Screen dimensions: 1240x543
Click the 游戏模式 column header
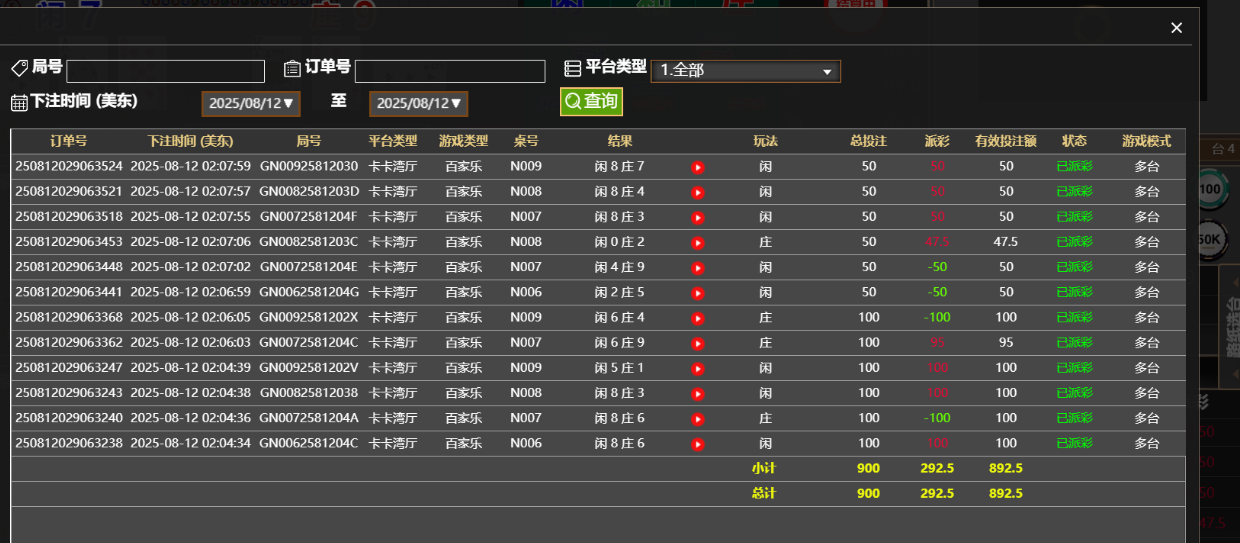coord(1147,141)
